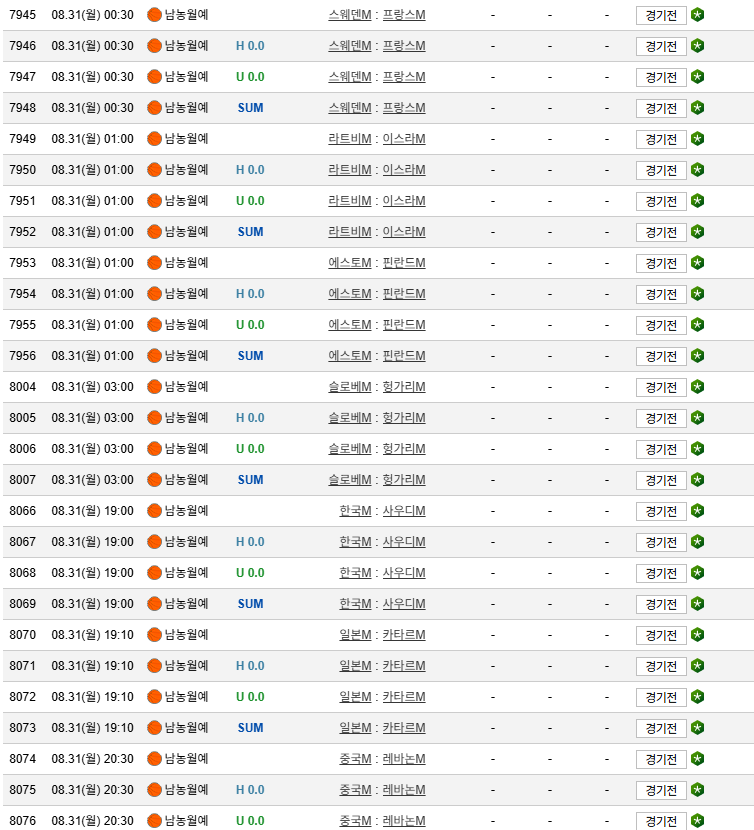Click the star icon for row 8074

click(x=697, y=759)
